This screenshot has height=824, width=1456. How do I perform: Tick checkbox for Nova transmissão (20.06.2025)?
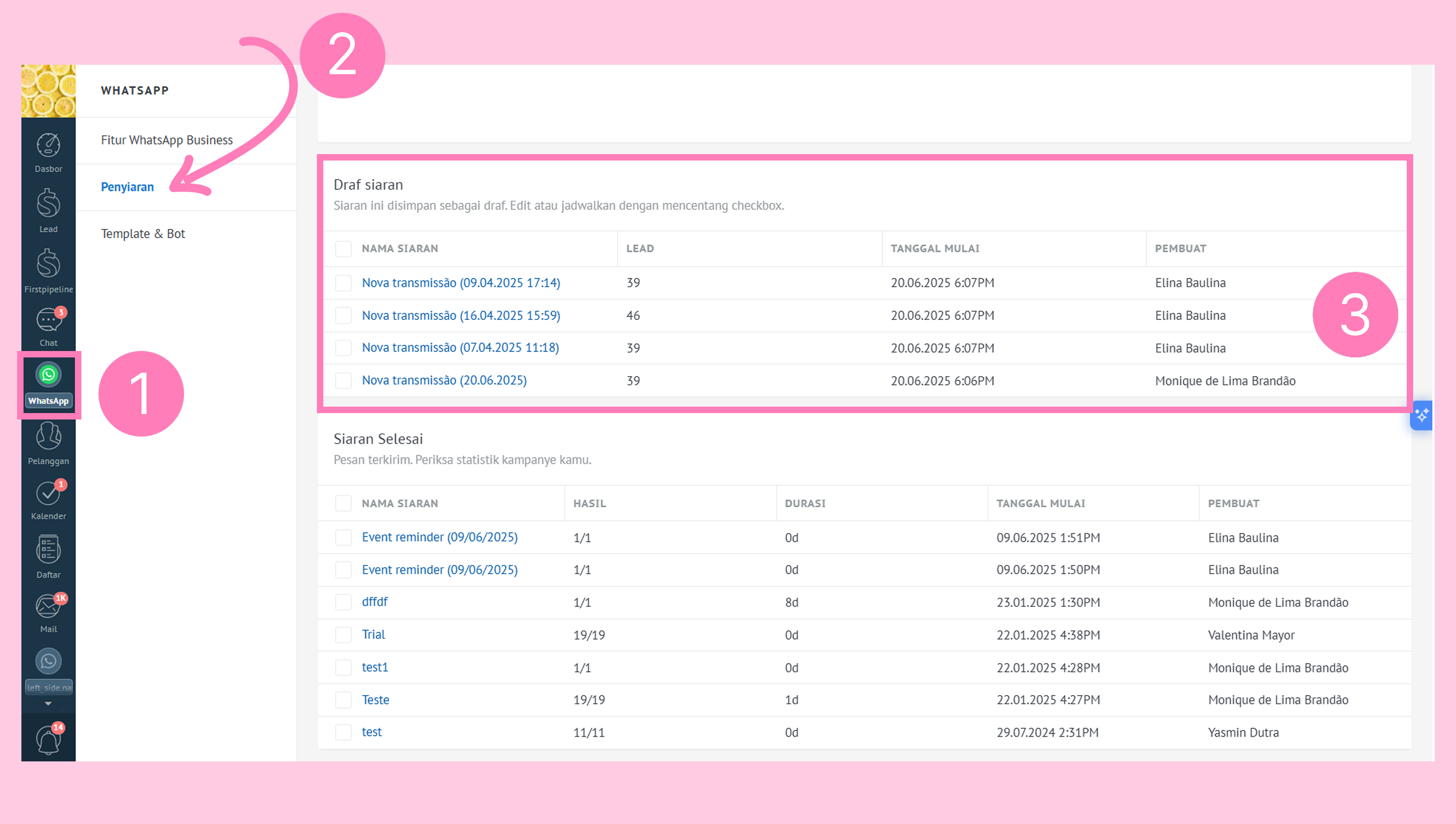click(343, 381)
